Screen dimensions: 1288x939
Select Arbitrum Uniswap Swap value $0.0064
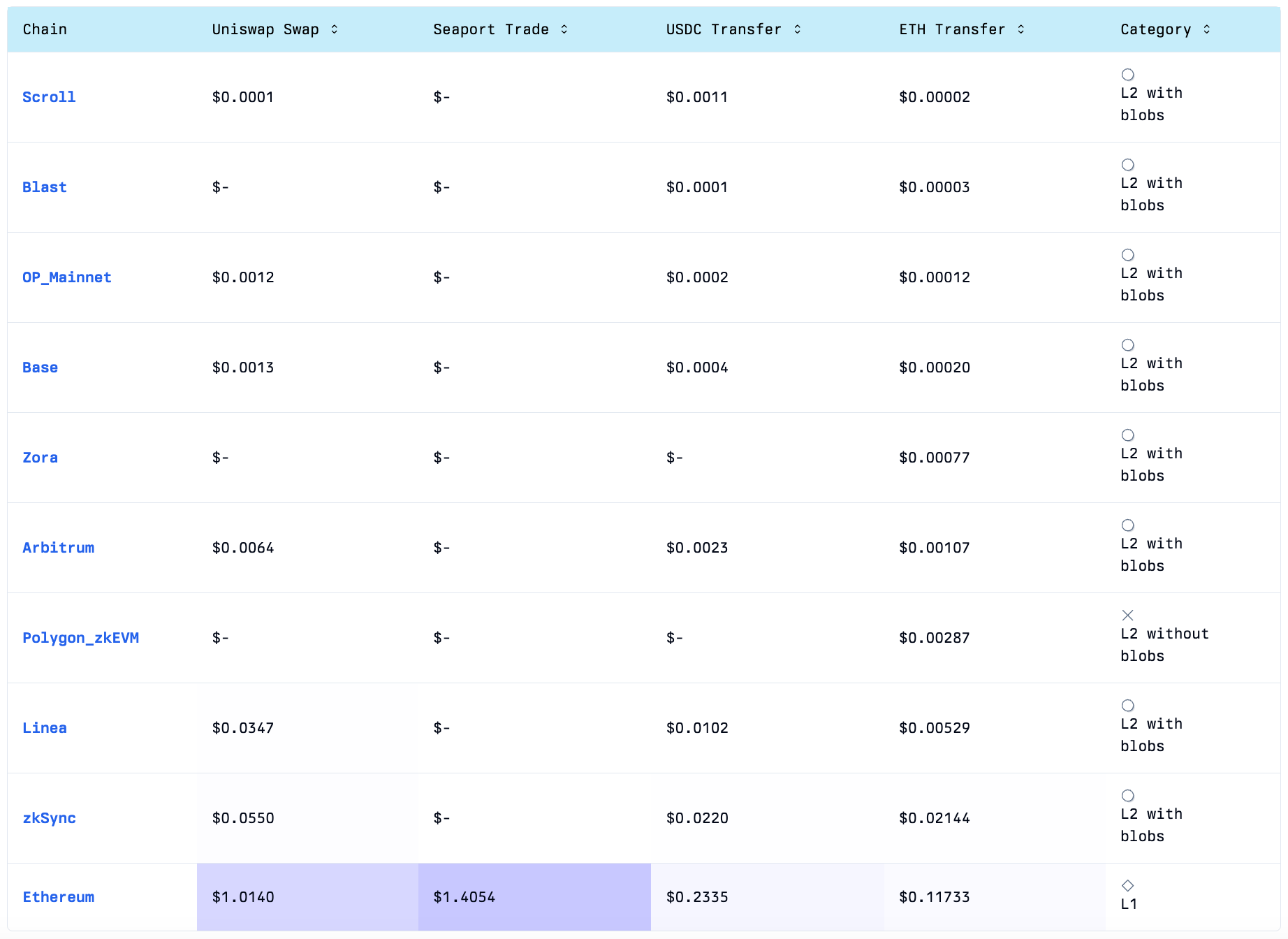(x=243, y=548)
